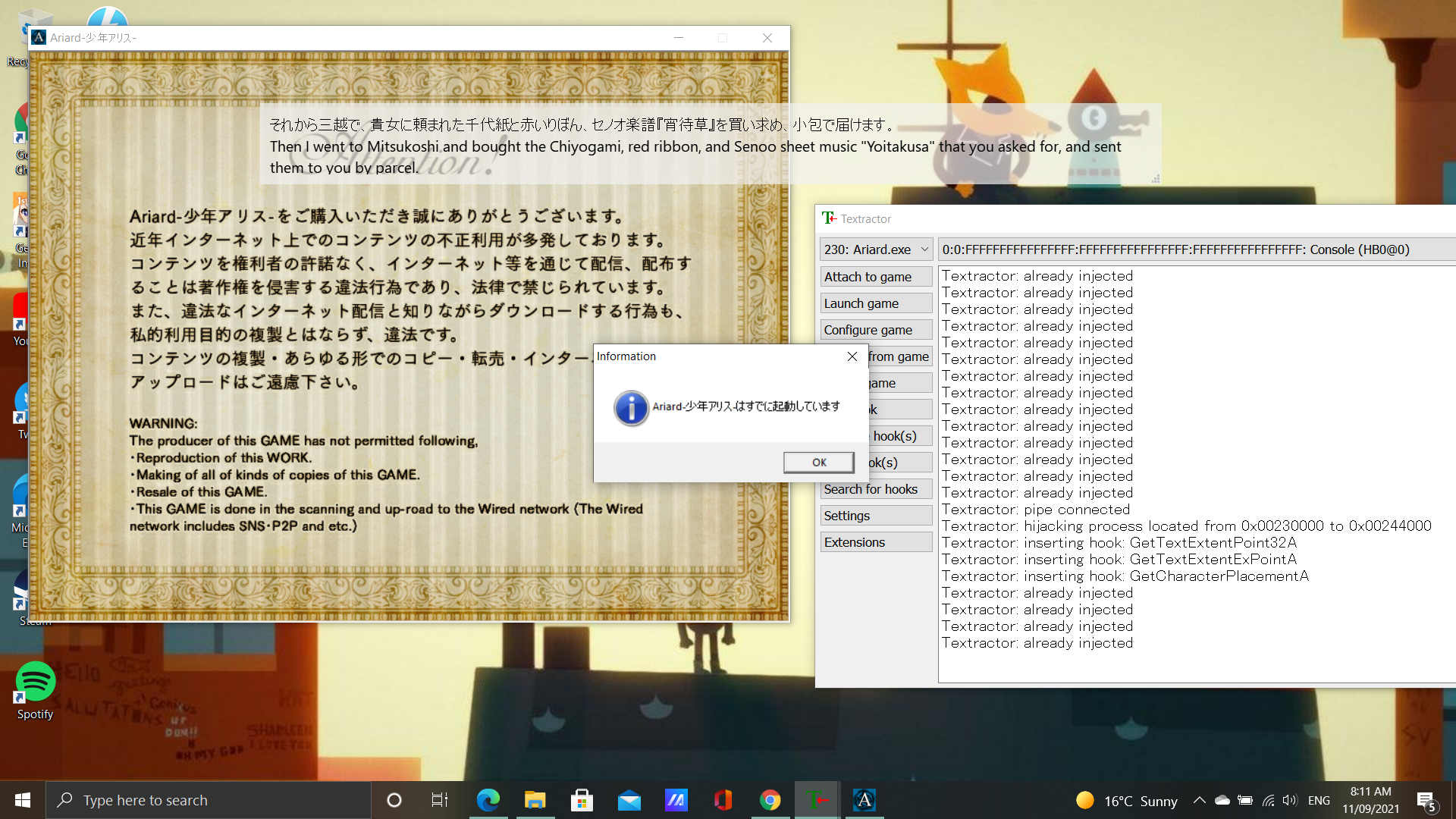
Task: Open the clock showing 8:11 AM
Action: coord(1370,800)
